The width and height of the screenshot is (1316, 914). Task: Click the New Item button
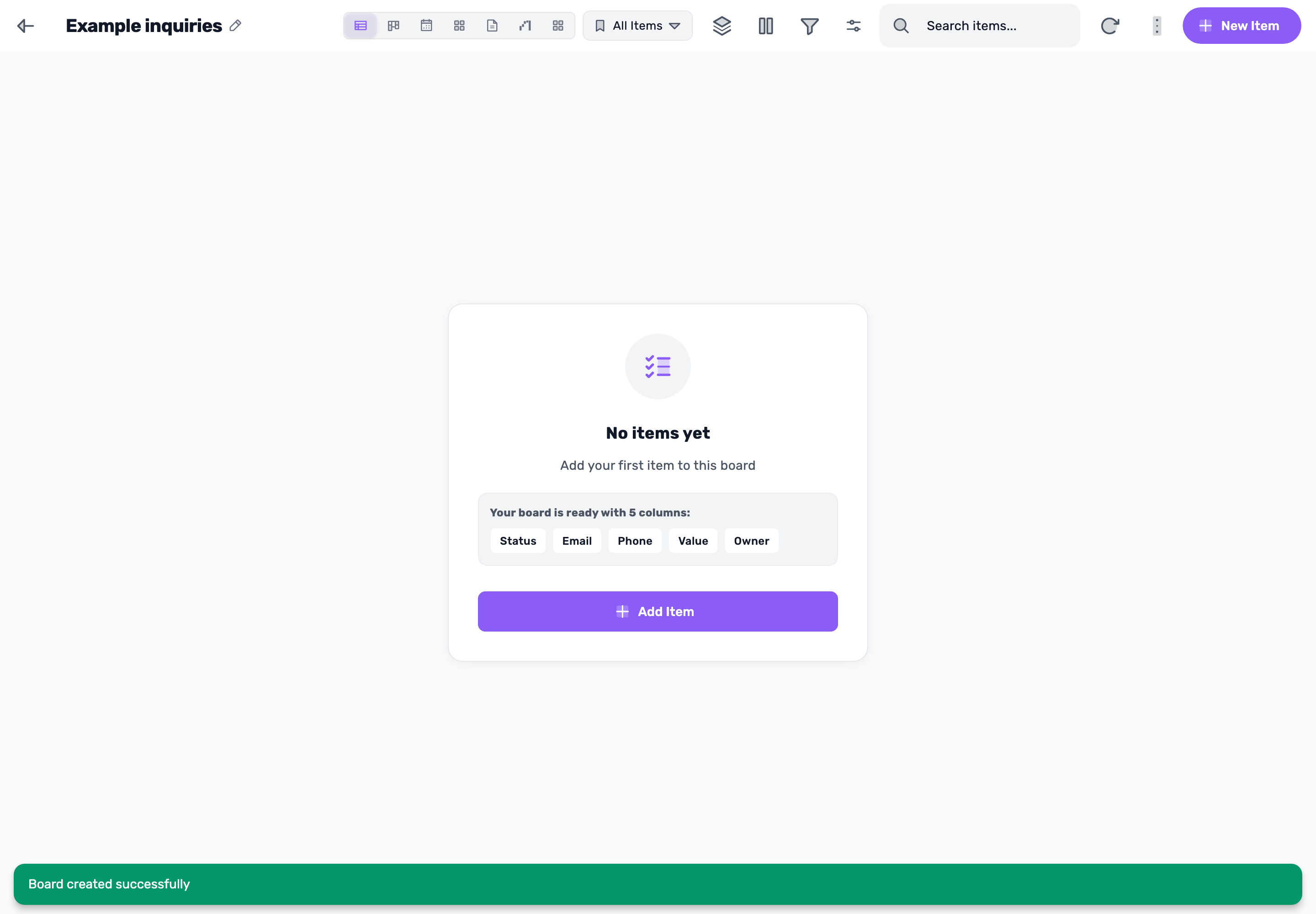click(1242, 26)
